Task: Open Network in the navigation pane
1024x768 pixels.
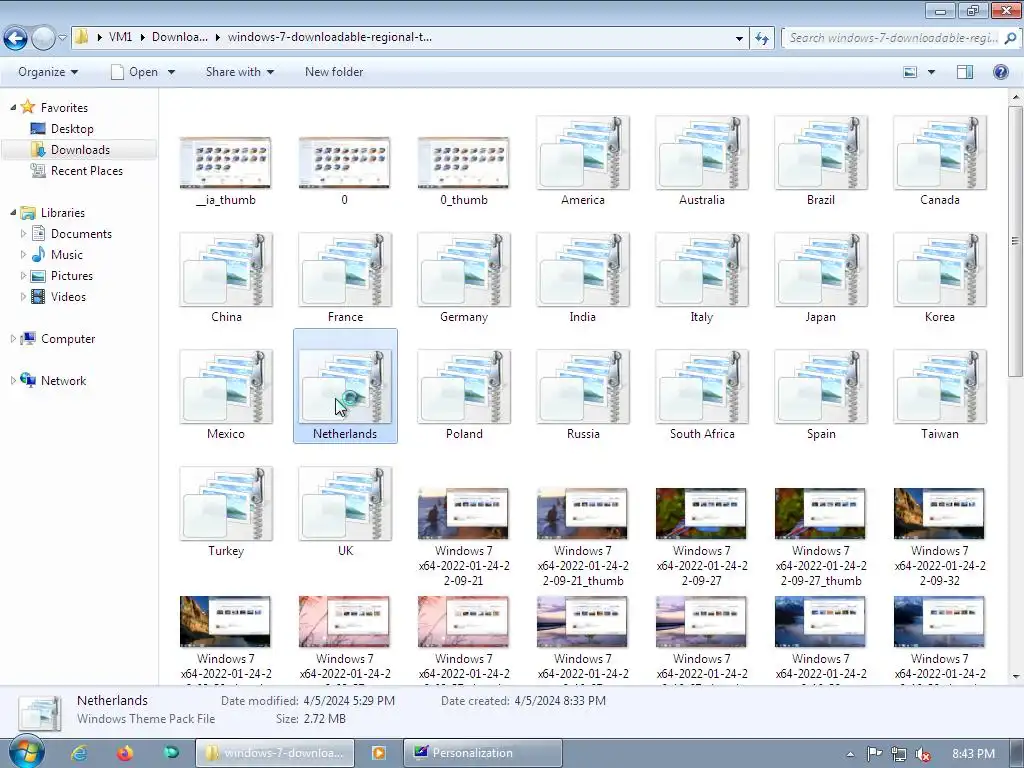Action: pos(63,380)
